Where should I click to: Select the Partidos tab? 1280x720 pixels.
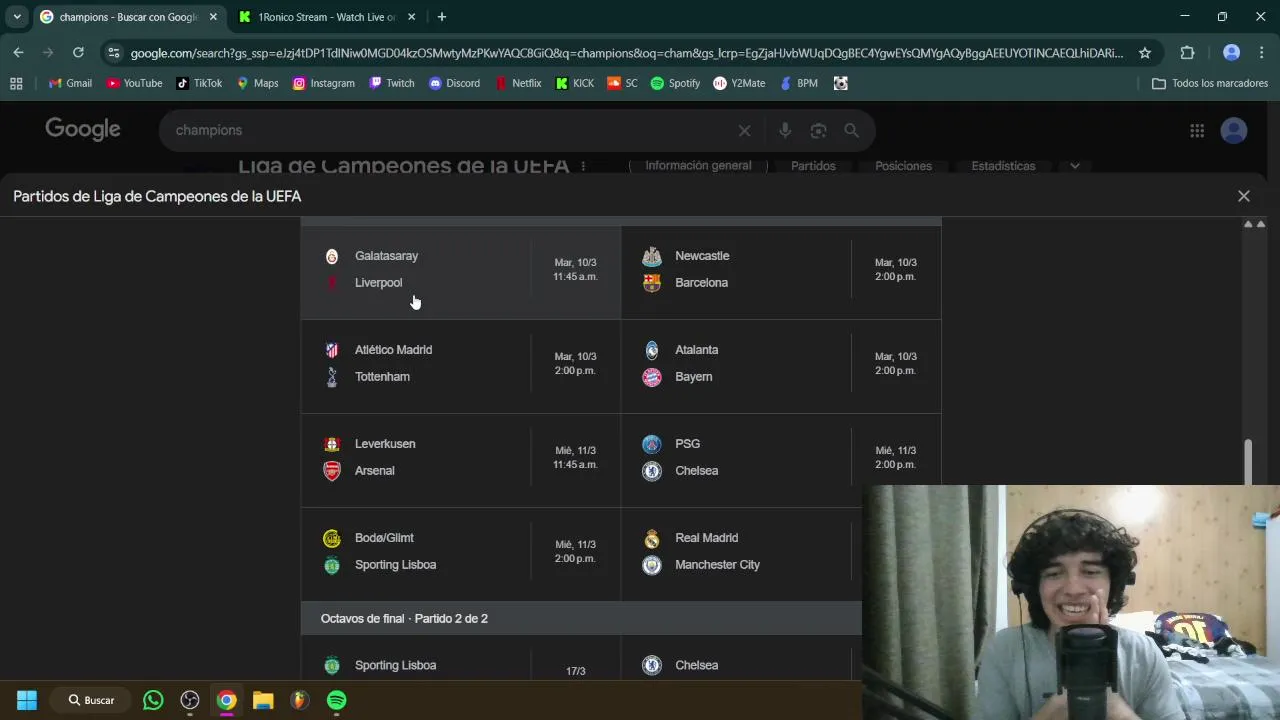click(813, 166)
